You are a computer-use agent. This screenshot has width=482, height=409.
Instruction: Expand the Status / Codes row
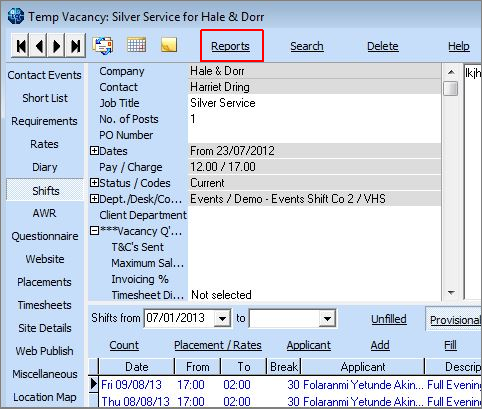coord(94,183)
